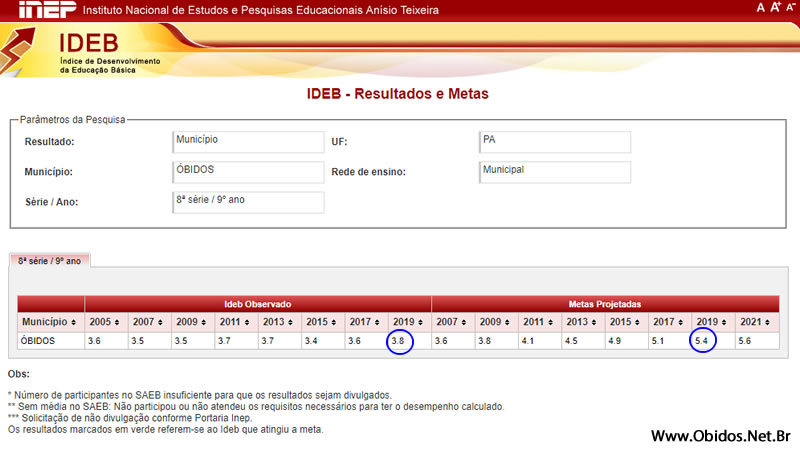Select projected 2013 value 4.5
Screen dimensions: 800x450
click(x=583, y=341)
